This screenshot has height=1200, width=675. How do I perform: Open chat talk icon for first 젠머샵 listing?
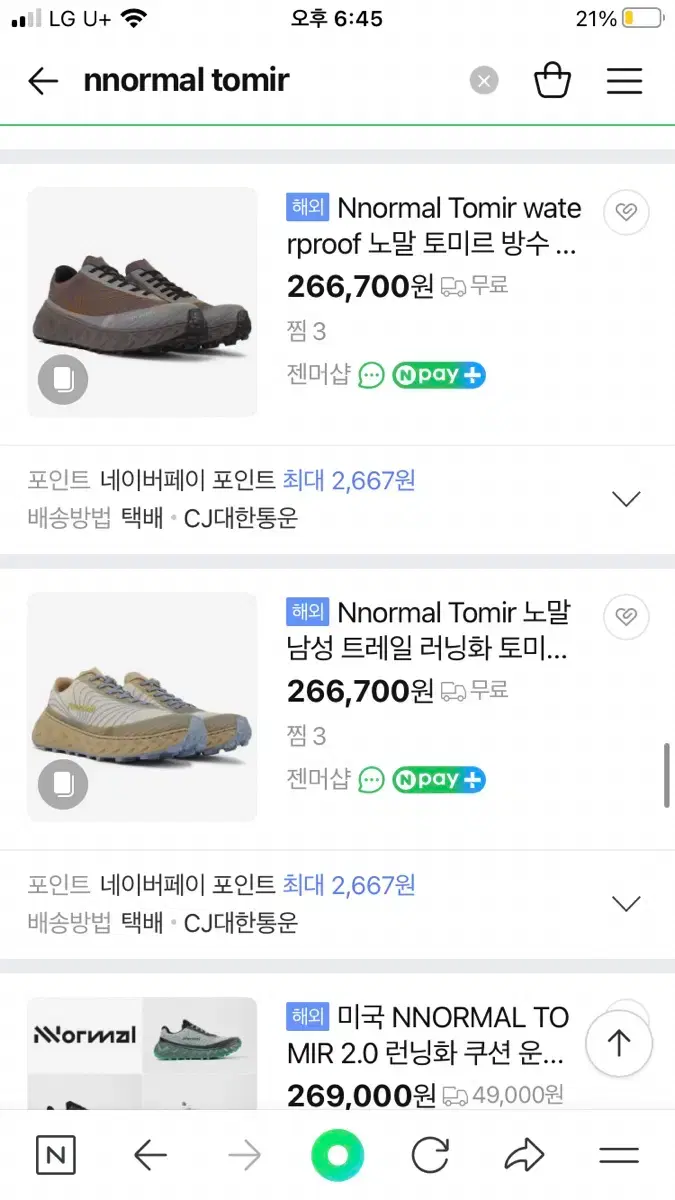[x=371, y=375]
